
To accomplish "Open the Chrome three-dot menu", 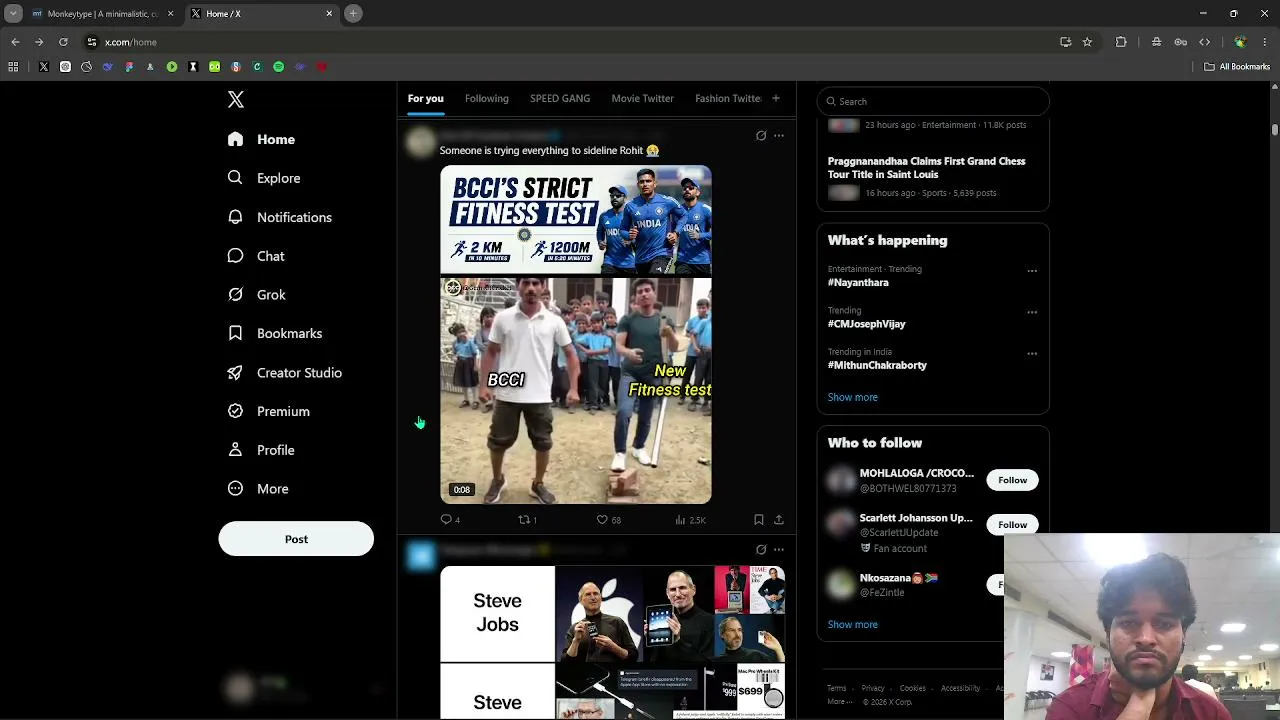I will point(1265,42).
